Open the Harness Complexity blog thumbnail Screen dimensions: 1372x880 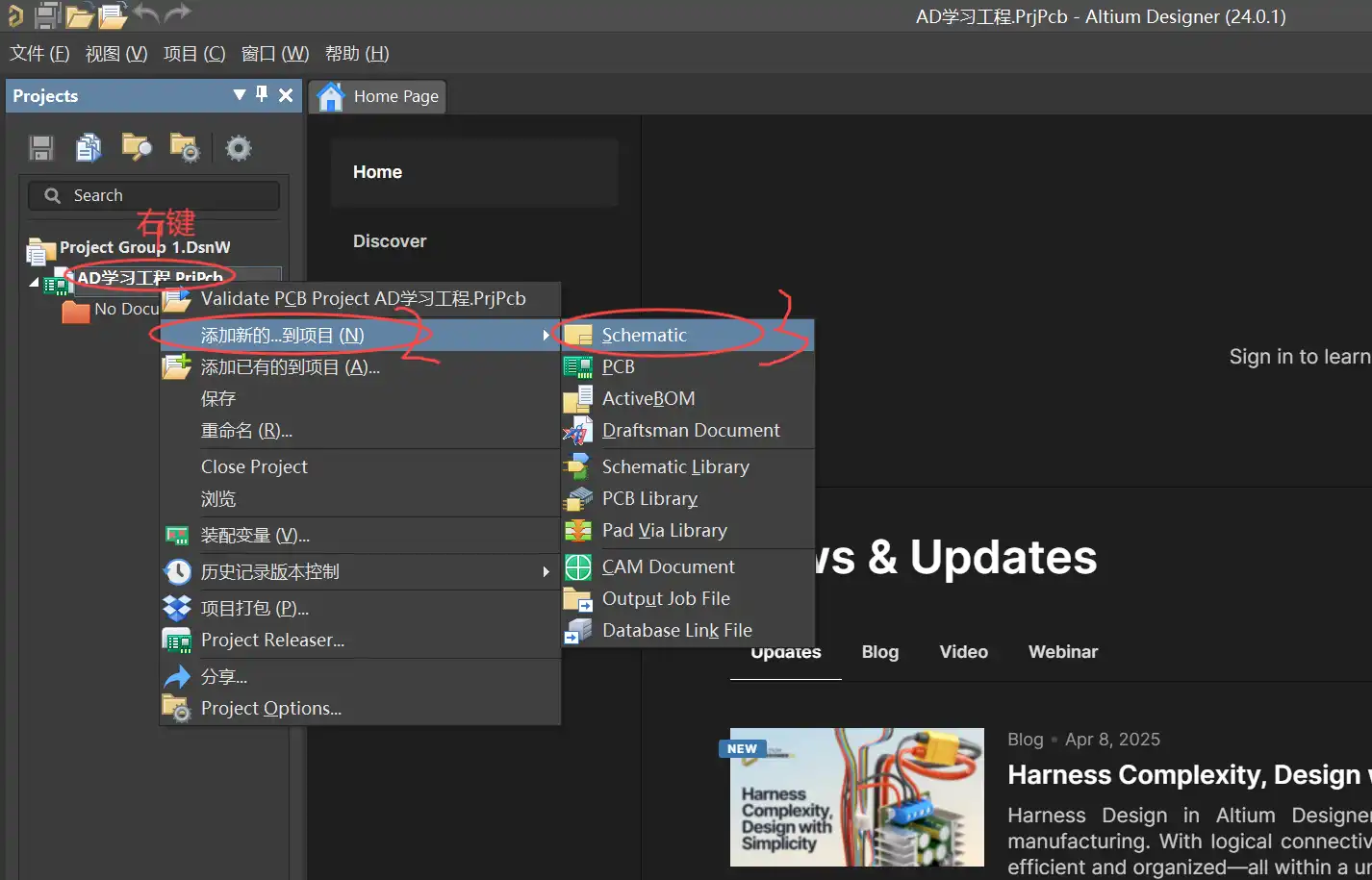[856, 796]
